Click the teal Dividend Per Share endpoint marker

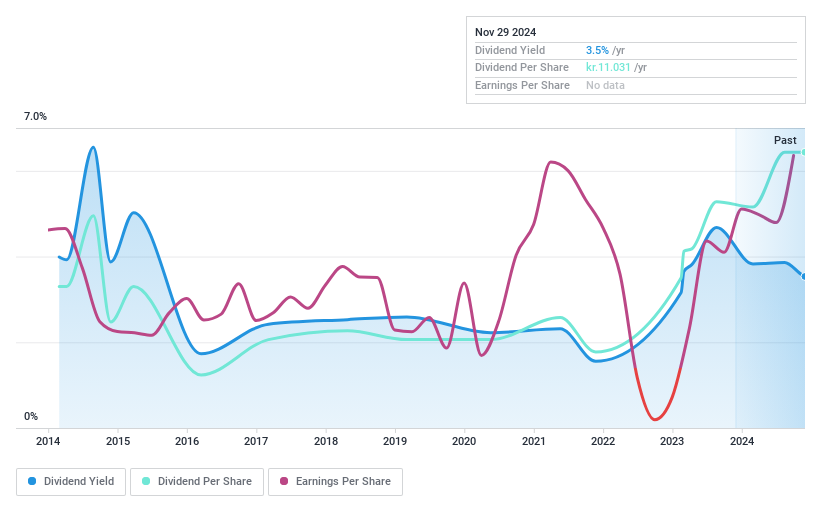coord(804,152)
